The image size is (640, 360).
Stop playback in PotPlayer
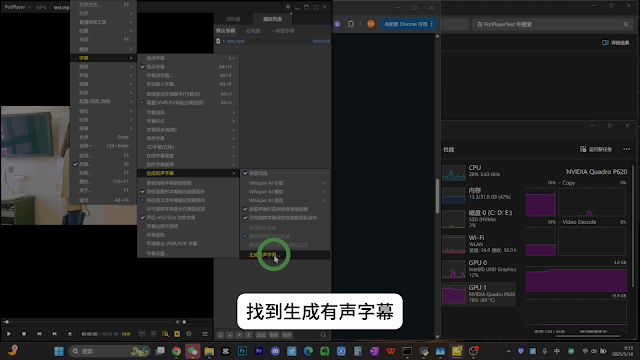coord(24,334)
